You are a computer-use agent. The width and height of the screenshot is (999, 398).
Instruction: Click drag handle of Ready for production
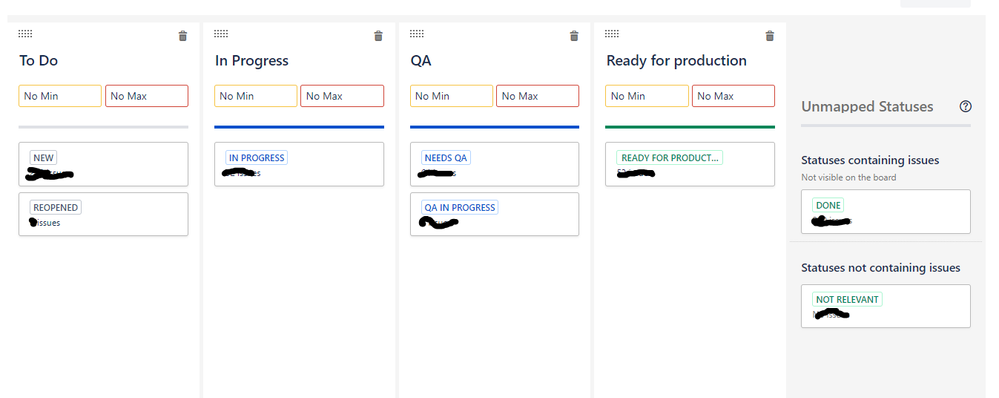(x=612, y=34)
